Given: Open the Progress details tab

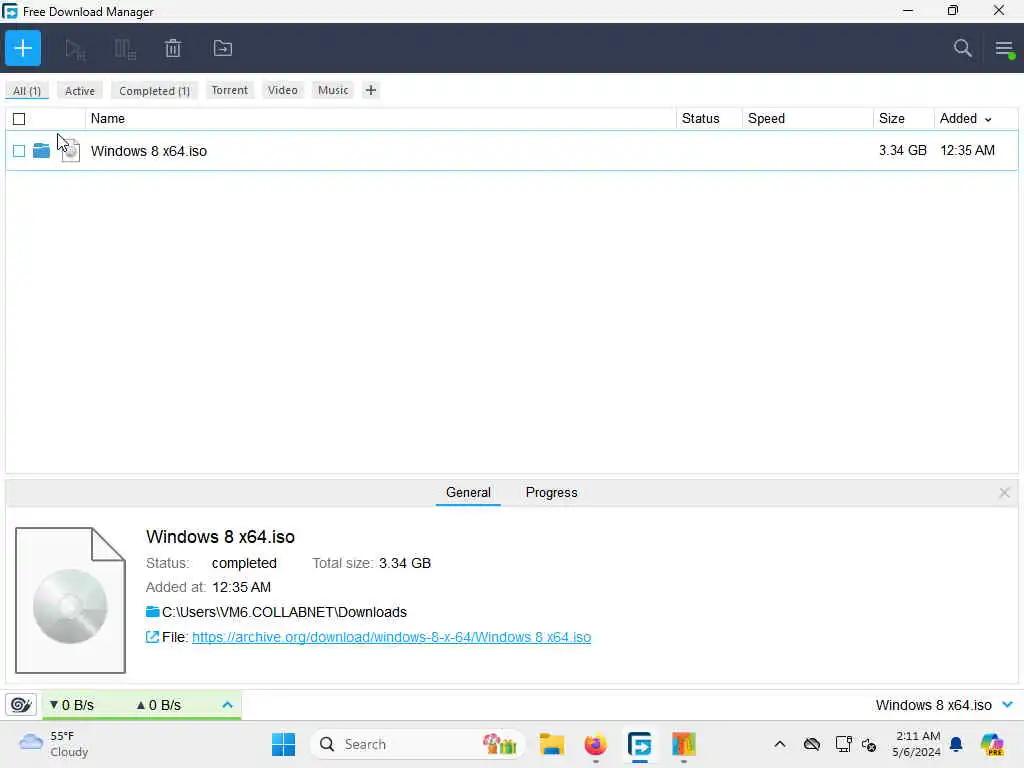Looking at the screenshot, I should pos(551,492).
